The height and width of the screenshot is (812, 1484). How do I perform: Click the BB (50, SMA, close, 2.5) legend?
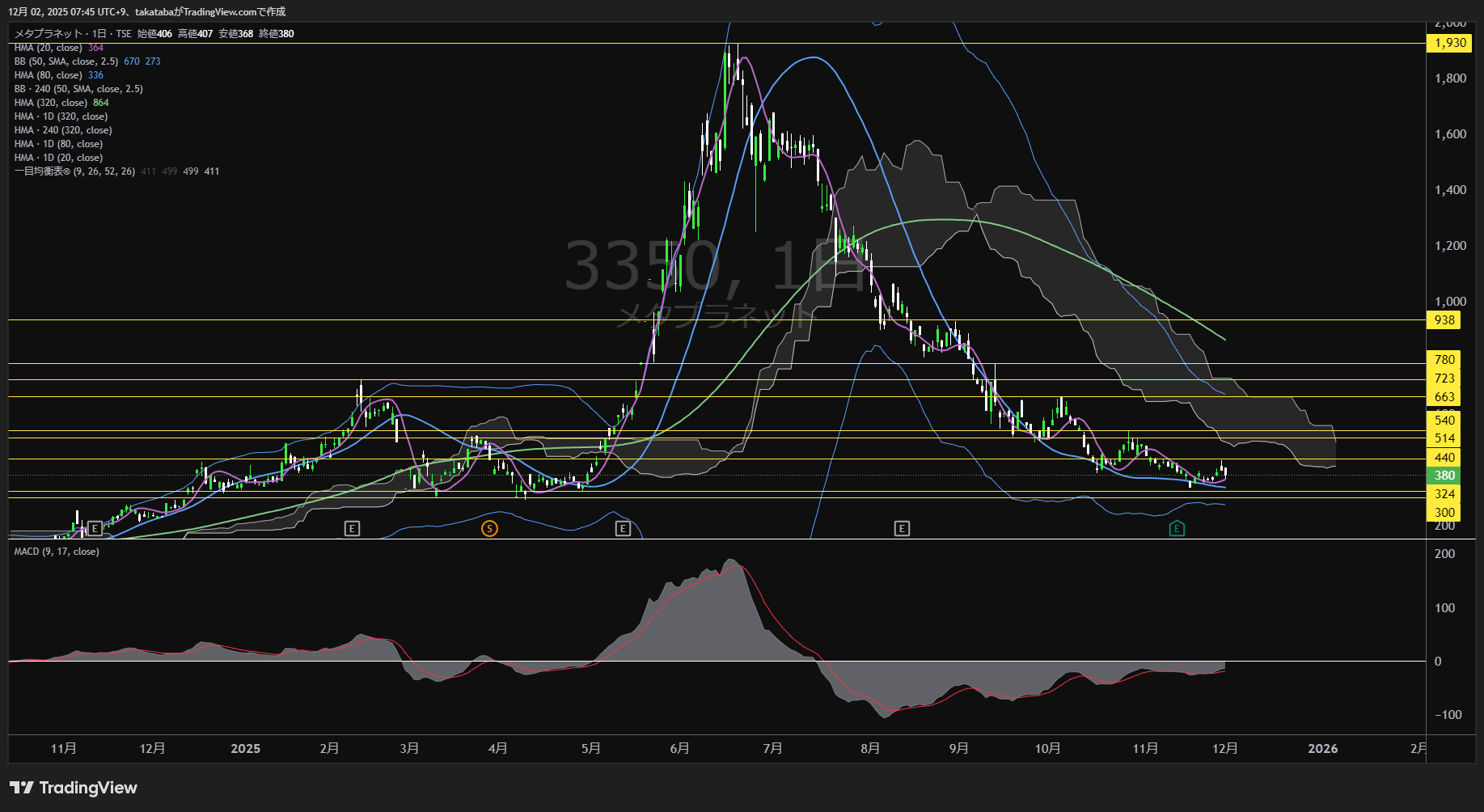(x=66, y=61)
